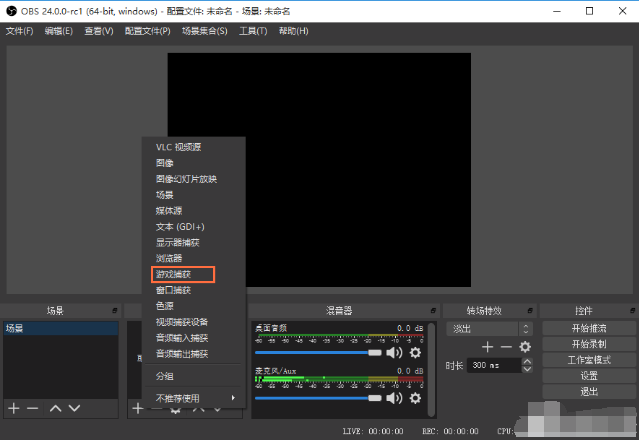Image resolution: width=639 pixels, height=440 pixels.
Task: Add a transition with the plus icon
Action: pyautogui.click(x=487, y=347)
